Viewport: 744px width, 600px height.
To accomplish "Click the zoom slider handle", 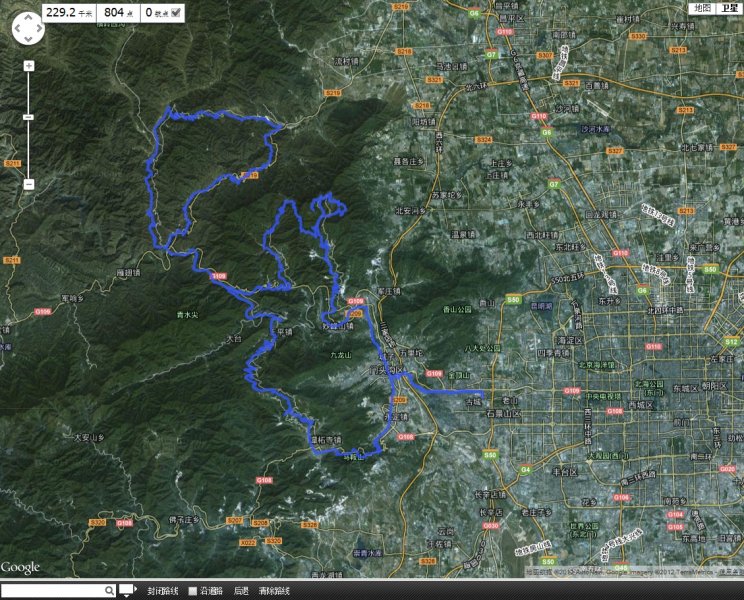I will 28,117.
